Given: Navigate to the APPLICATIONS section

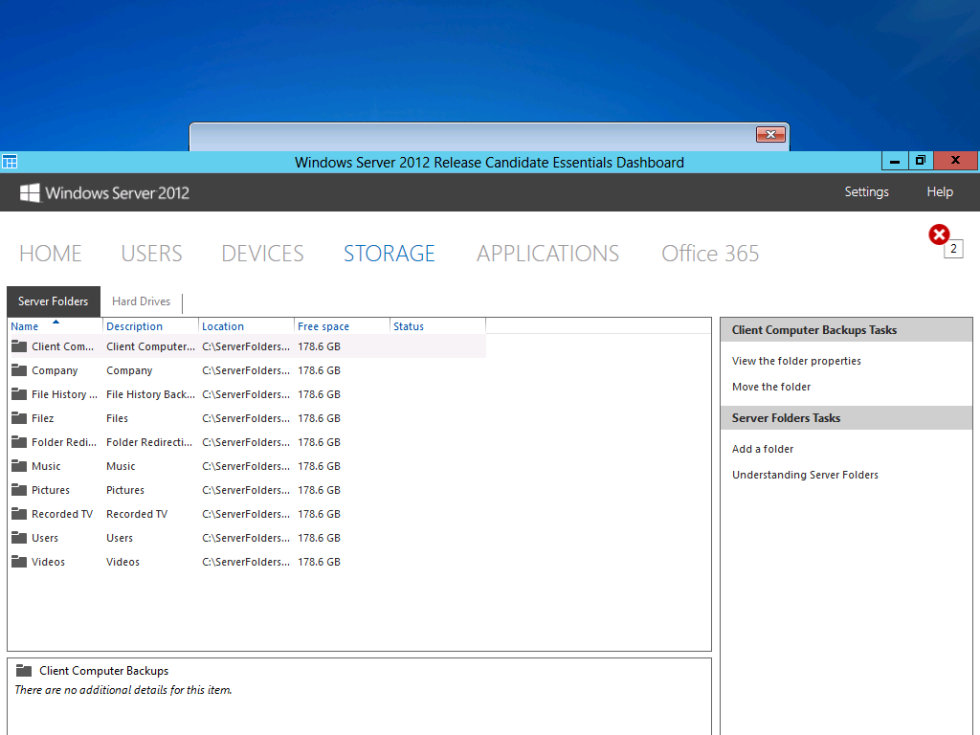Looking at the screenshot, I should [547, 253].
